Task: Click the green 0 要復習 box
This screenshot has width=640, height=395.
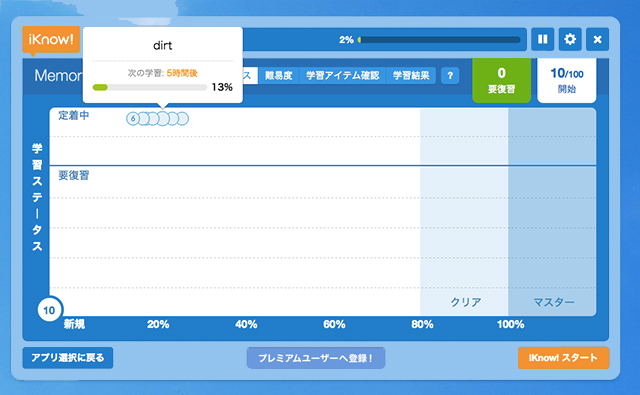Action: [502, 80]
